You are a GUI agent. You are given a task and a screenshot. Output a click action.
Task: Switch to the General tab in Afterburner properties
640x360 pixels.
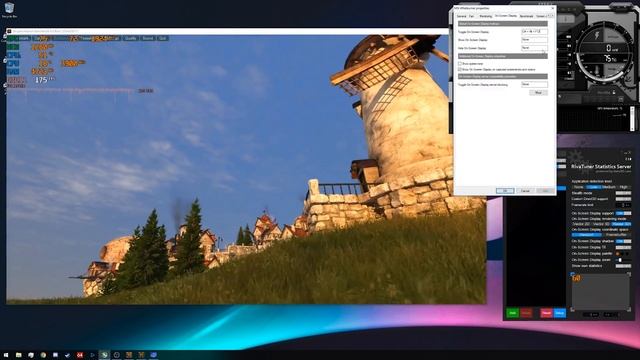461,16
